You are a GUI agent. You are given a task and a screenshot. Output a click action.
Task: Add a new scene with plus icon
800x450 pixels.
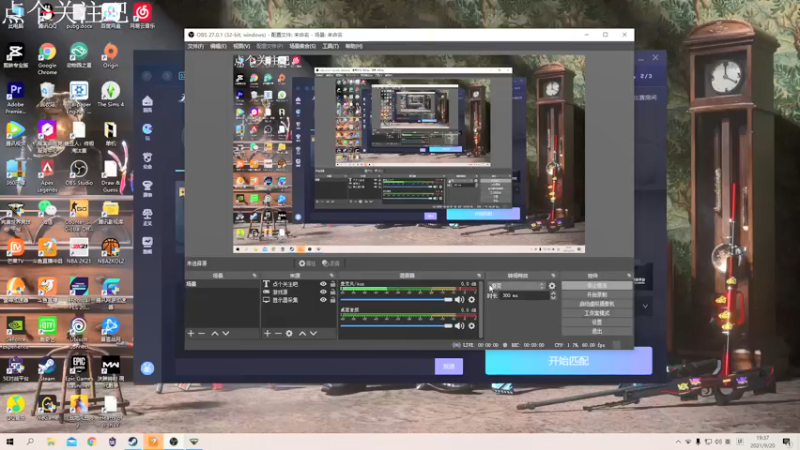191,333
